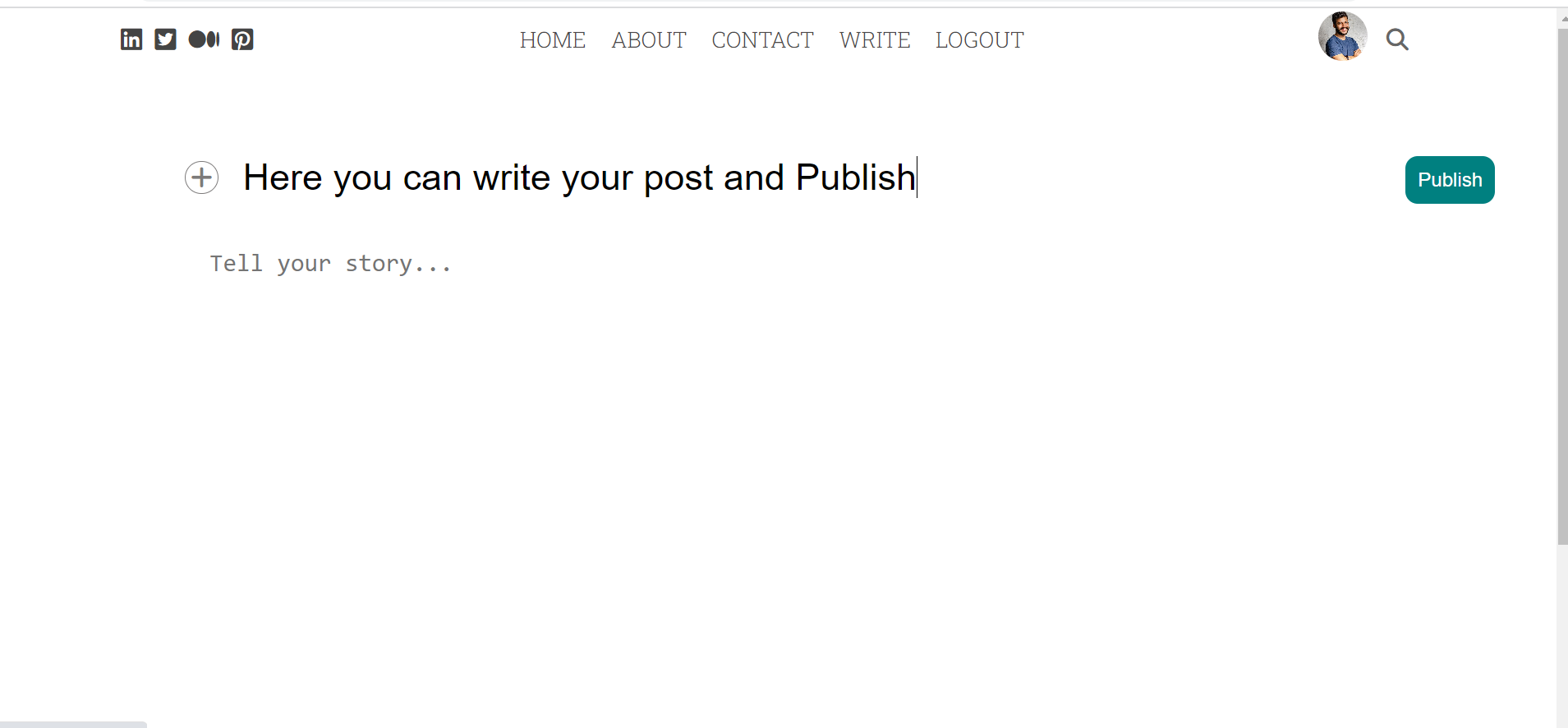Open the search magnifier icon
This screenshot has width=1568, height=728.
tap(1397, 39)
